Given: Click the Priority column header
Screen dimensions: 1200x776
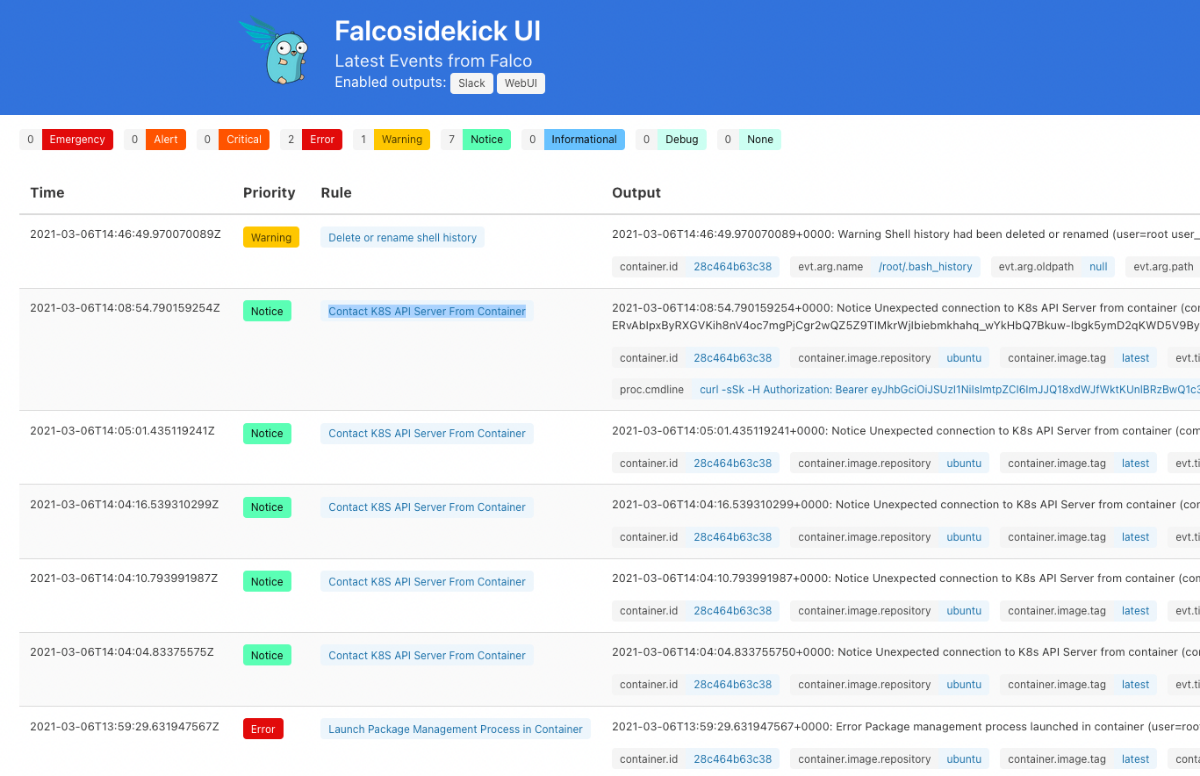Looking at the screenshot, I should coord(269,193).
